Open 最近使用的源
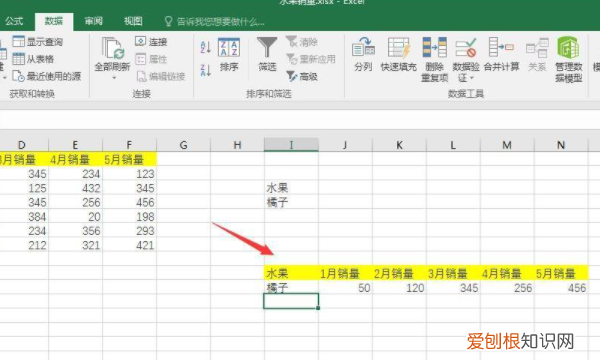Viewport: 600px width, 360px height. pos(47,76)
